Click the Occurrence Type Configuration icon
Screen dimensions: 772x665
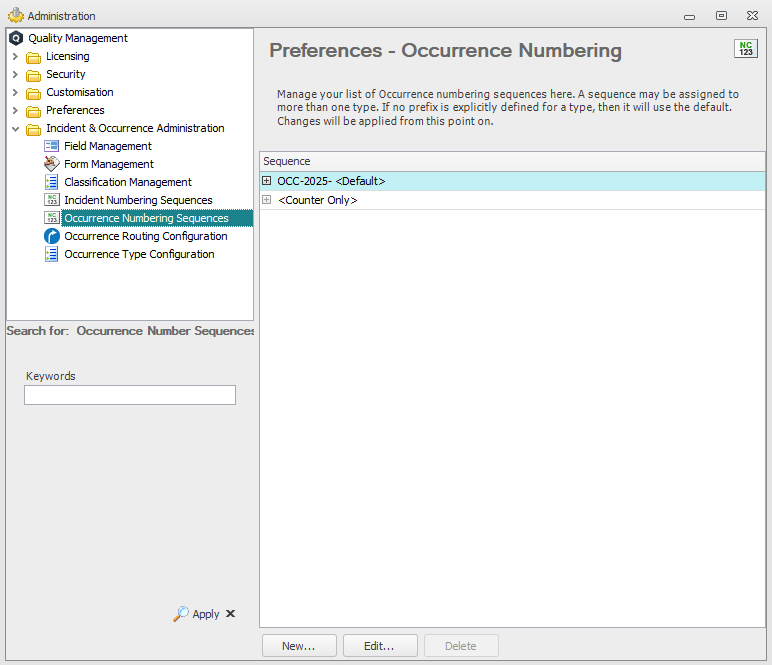[51, 254]
